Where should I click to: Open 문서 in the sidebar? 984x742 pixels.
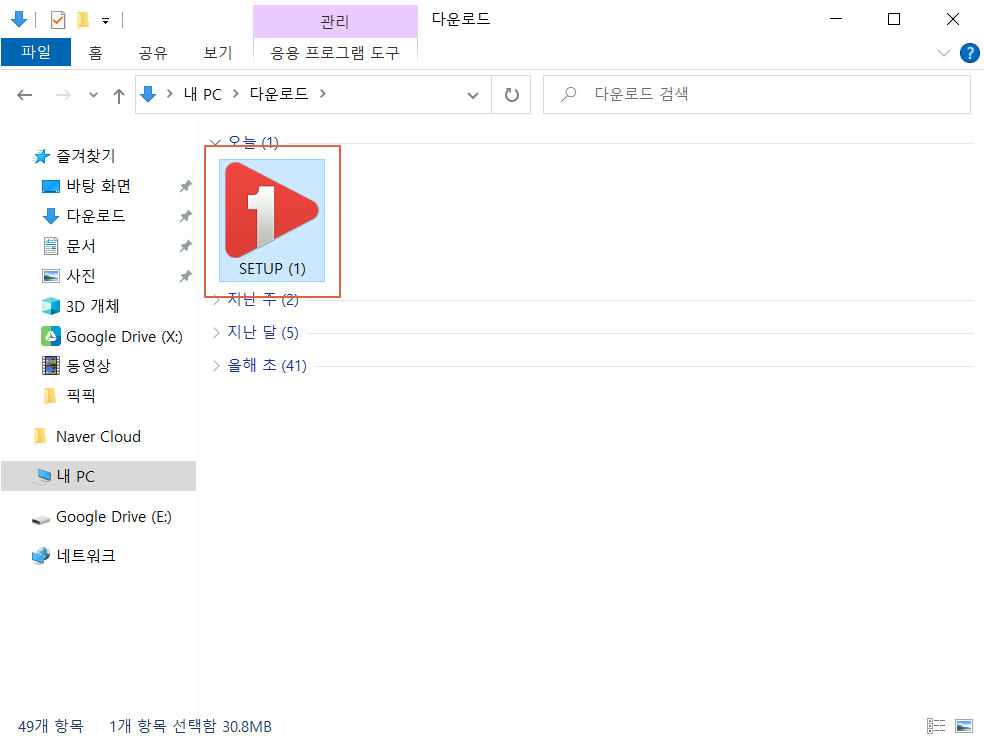coord(81,246)
